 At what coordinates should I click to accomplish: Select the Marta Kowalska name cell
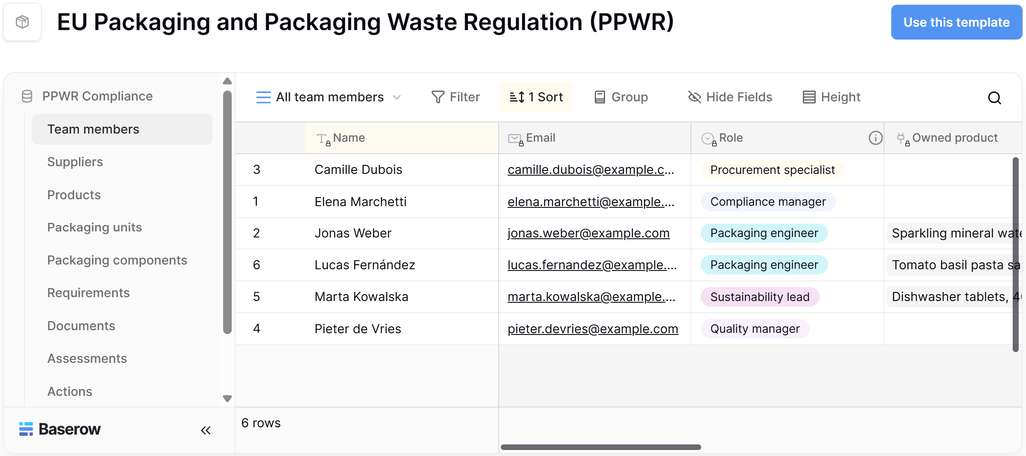(x=401, y=297)
